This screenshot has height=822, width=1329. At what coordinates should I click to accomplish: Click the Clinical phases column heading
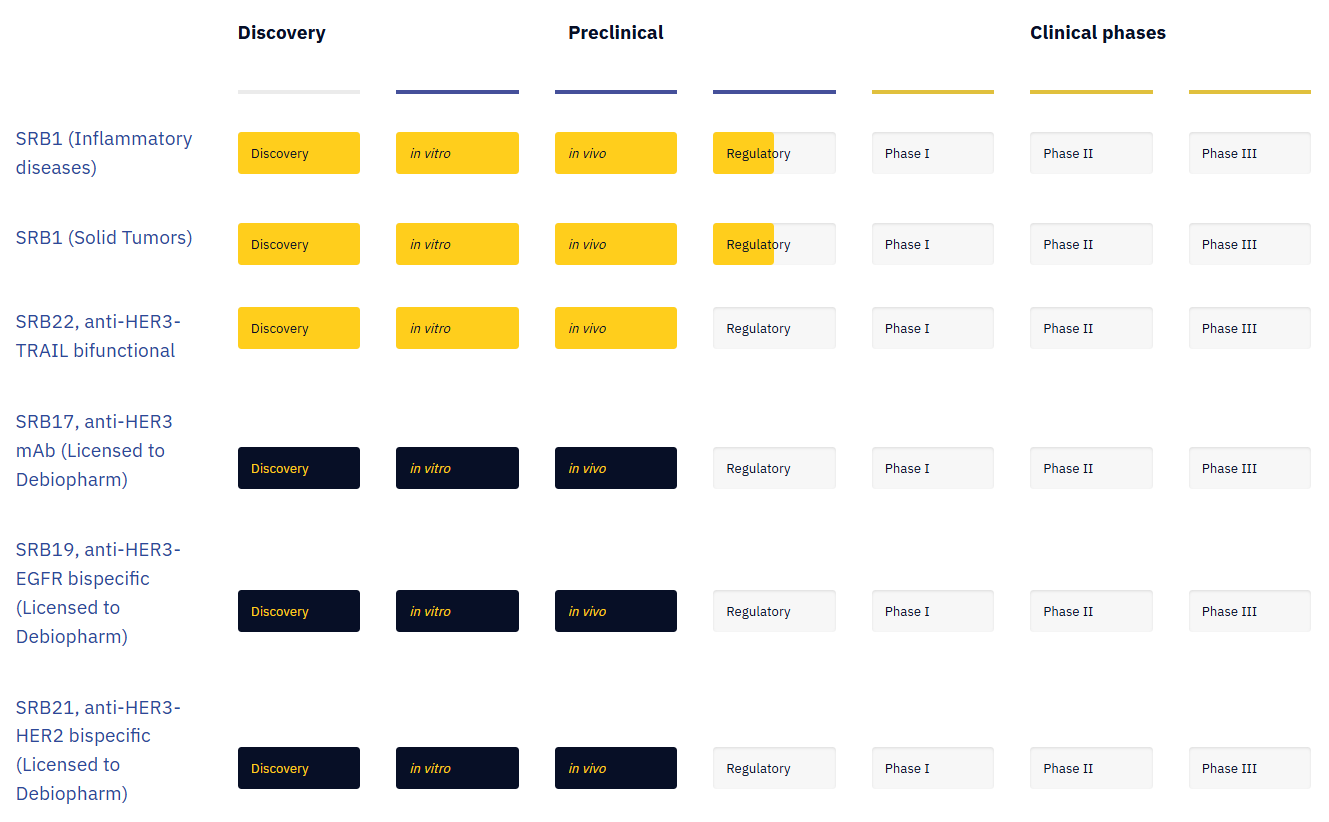click(x=1098, y=33)
